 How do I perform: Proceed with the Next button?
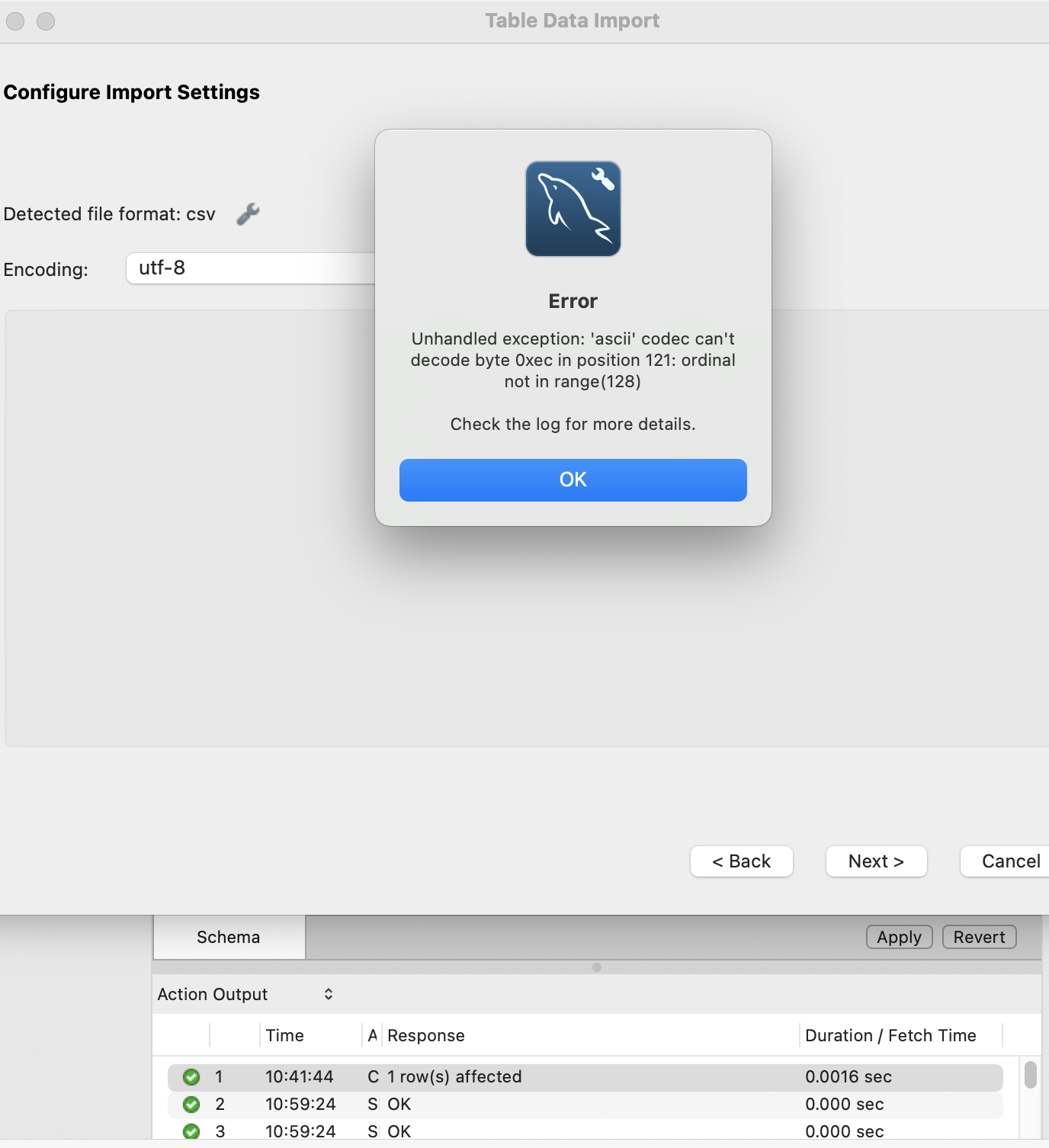click(x=876, y=861)
